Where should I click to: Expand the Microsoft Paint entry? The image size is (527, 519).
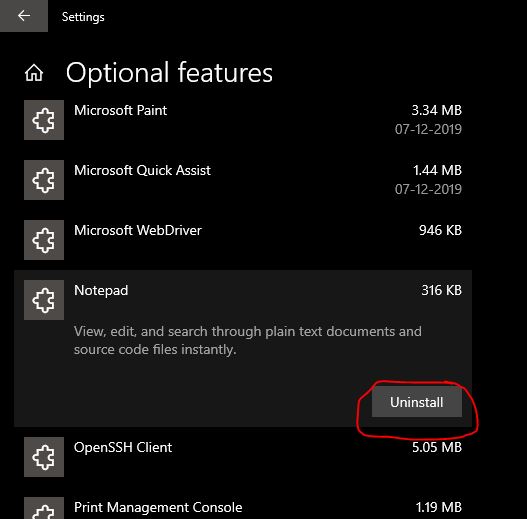pos(243,120)
